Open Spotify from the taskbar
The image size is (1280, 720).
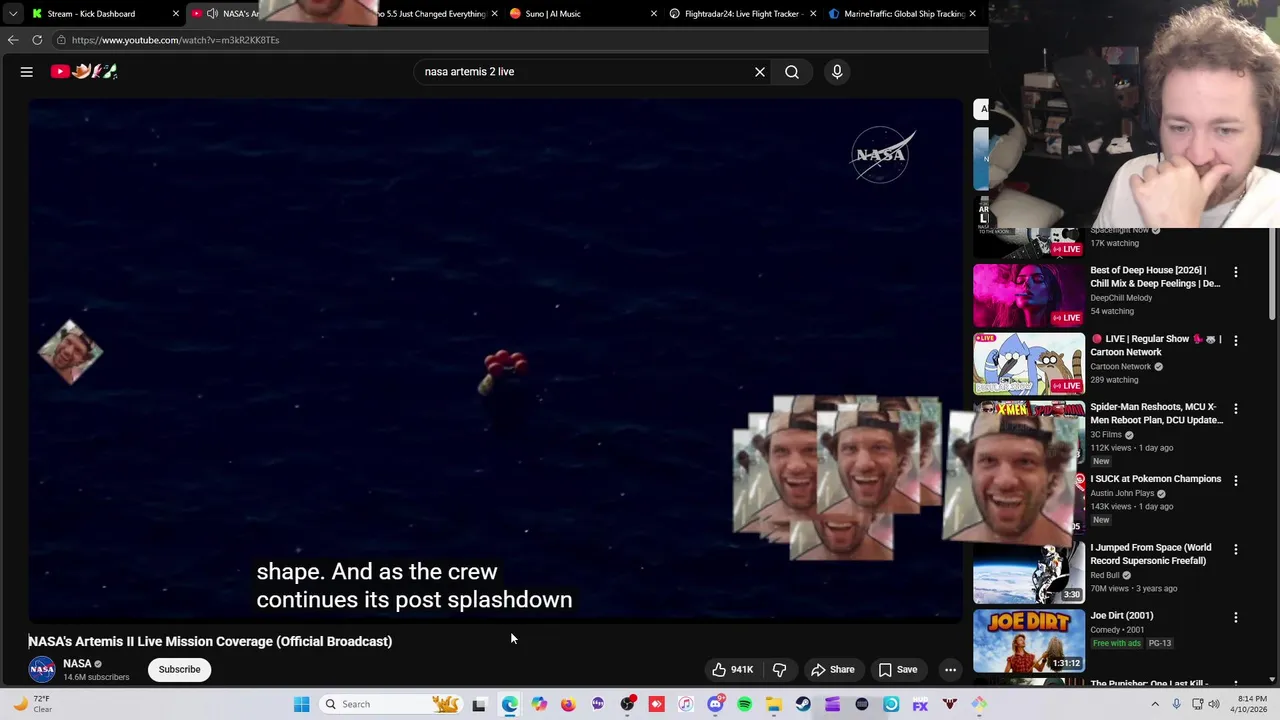744,704
